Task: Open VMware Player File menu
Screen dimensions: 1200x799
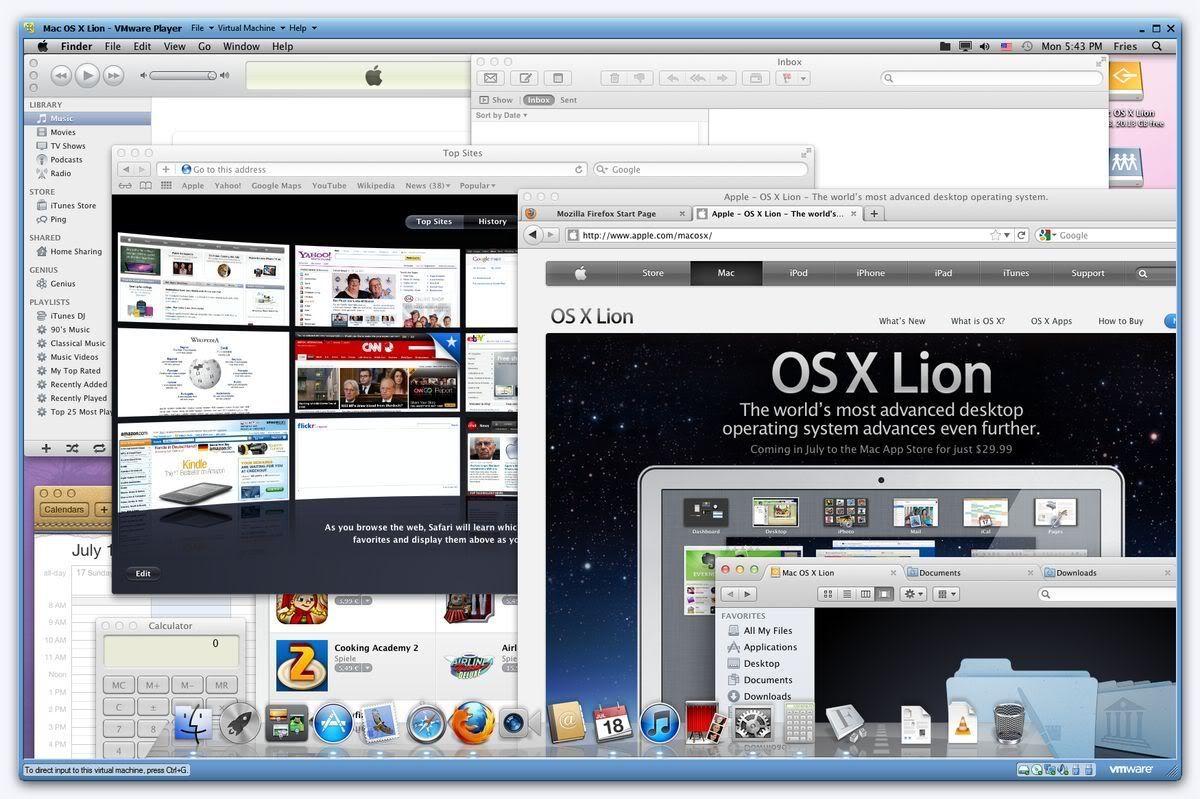Action: (x=201, y=28)
